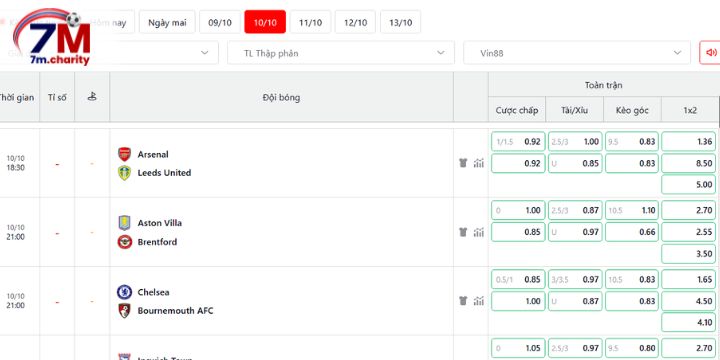
Task: Open the statistics chart icon for Arsenal match
Action: coord(479,163)
